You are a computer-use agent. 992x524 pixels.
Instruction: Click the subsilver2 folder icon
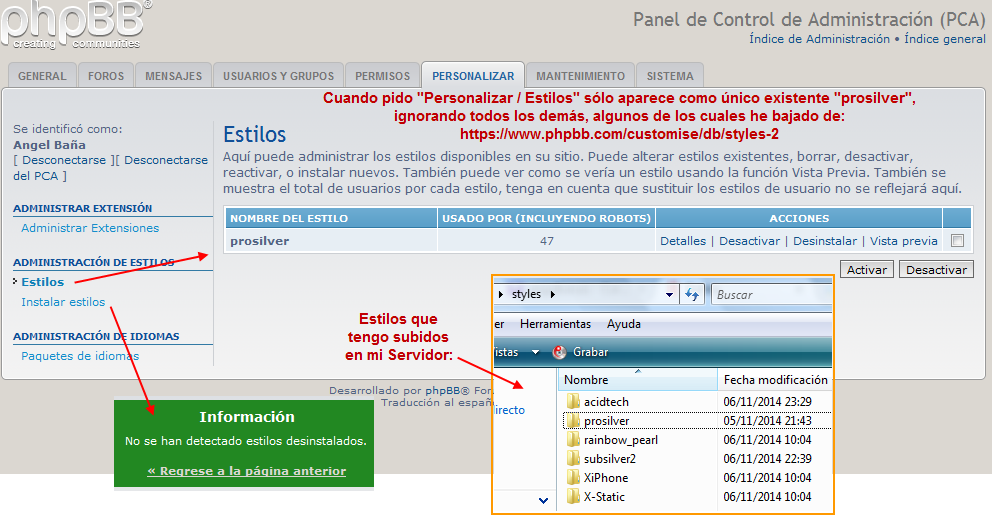[x=573, y=459]
